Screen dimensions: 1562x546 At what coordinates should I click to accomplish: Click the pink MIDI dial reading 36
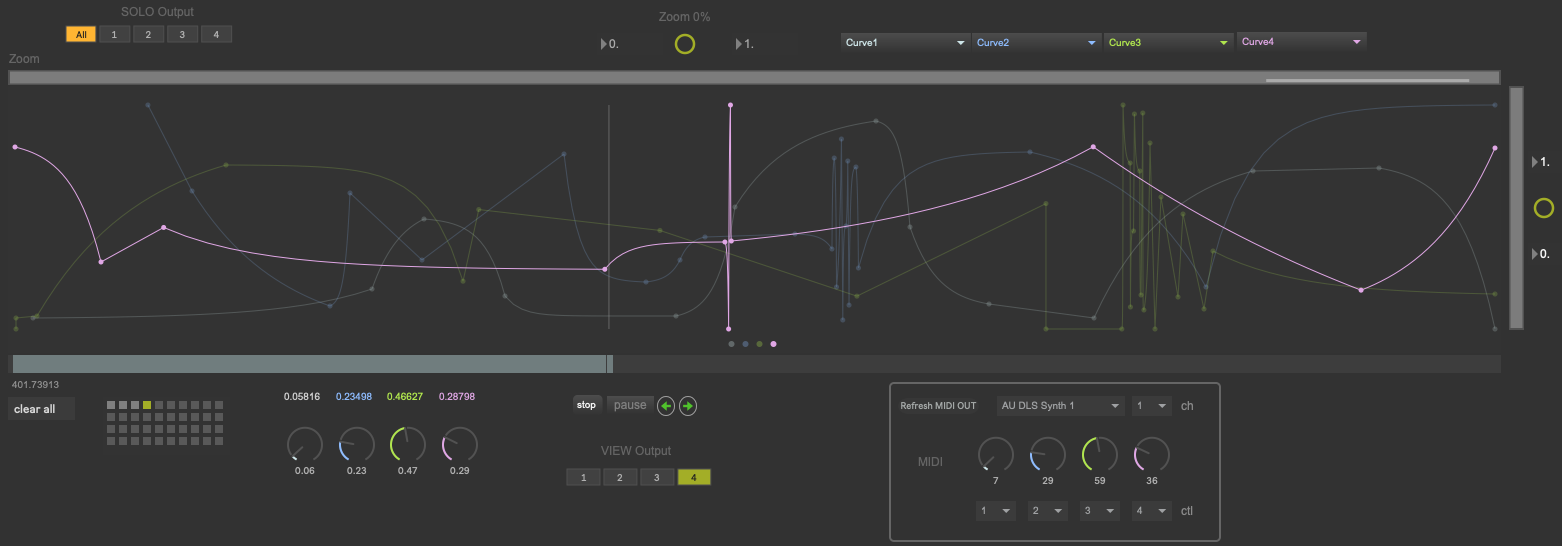tap(1152, 455)
